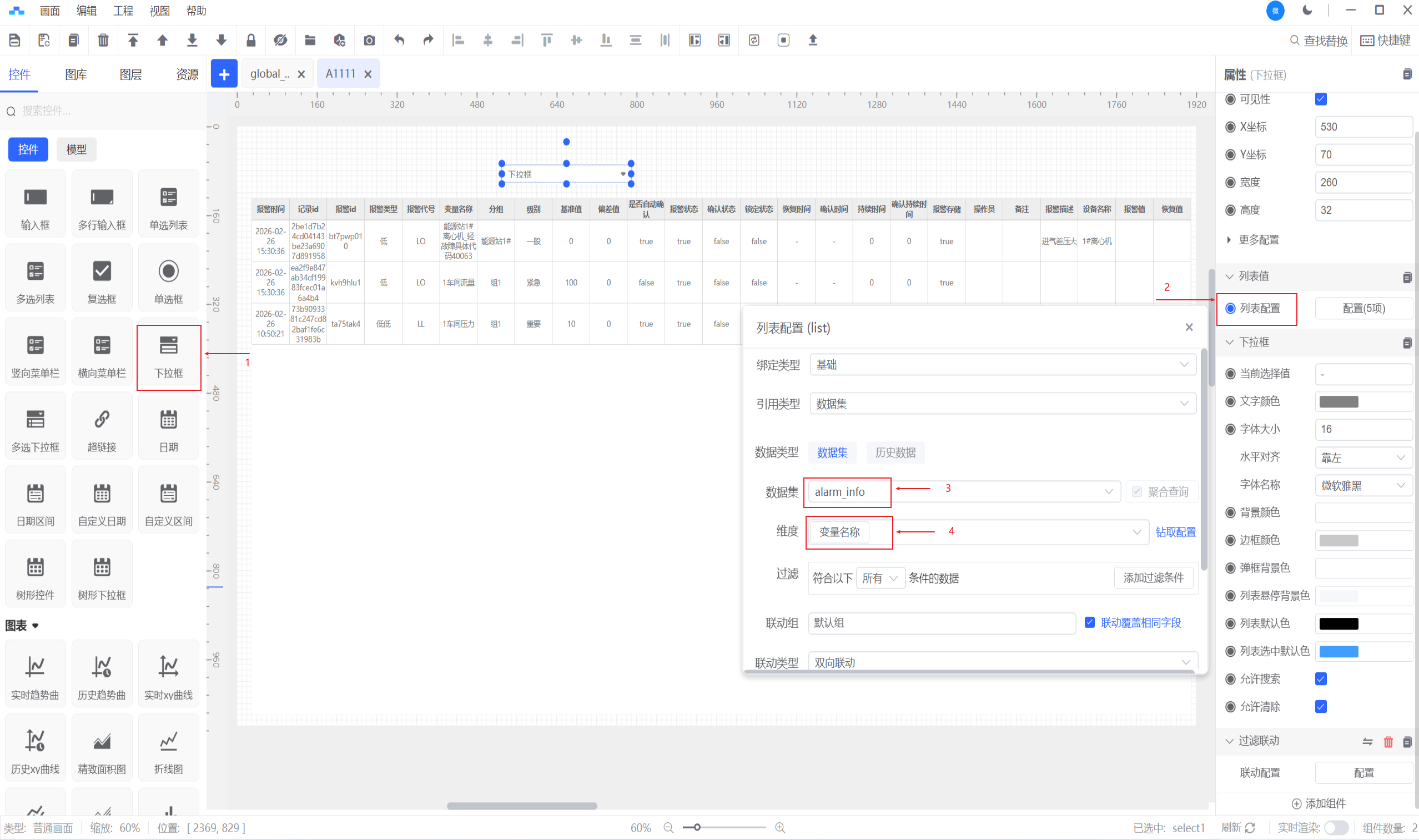1419x840 pixels.
Task: Toggle the 实时渲染 switch
Action: (1335, 828)
